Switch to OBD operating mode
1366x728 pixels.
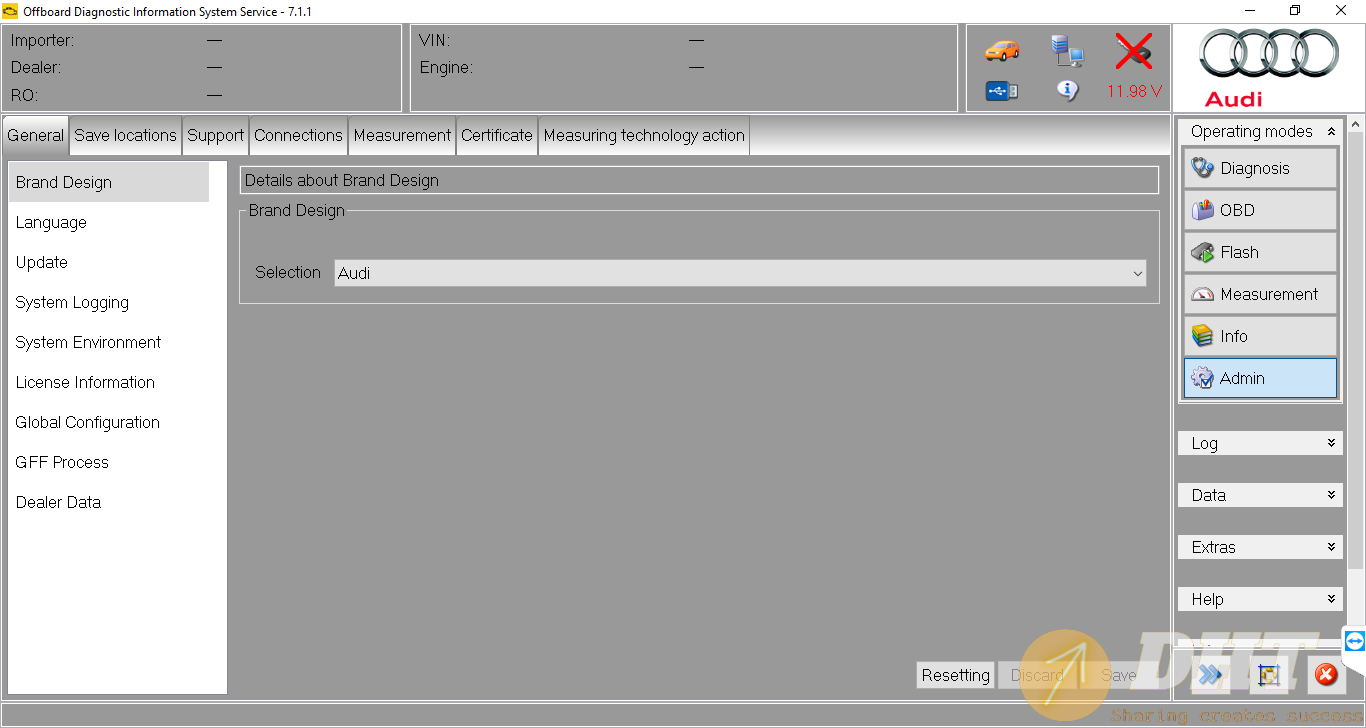tap(1260, 210)
